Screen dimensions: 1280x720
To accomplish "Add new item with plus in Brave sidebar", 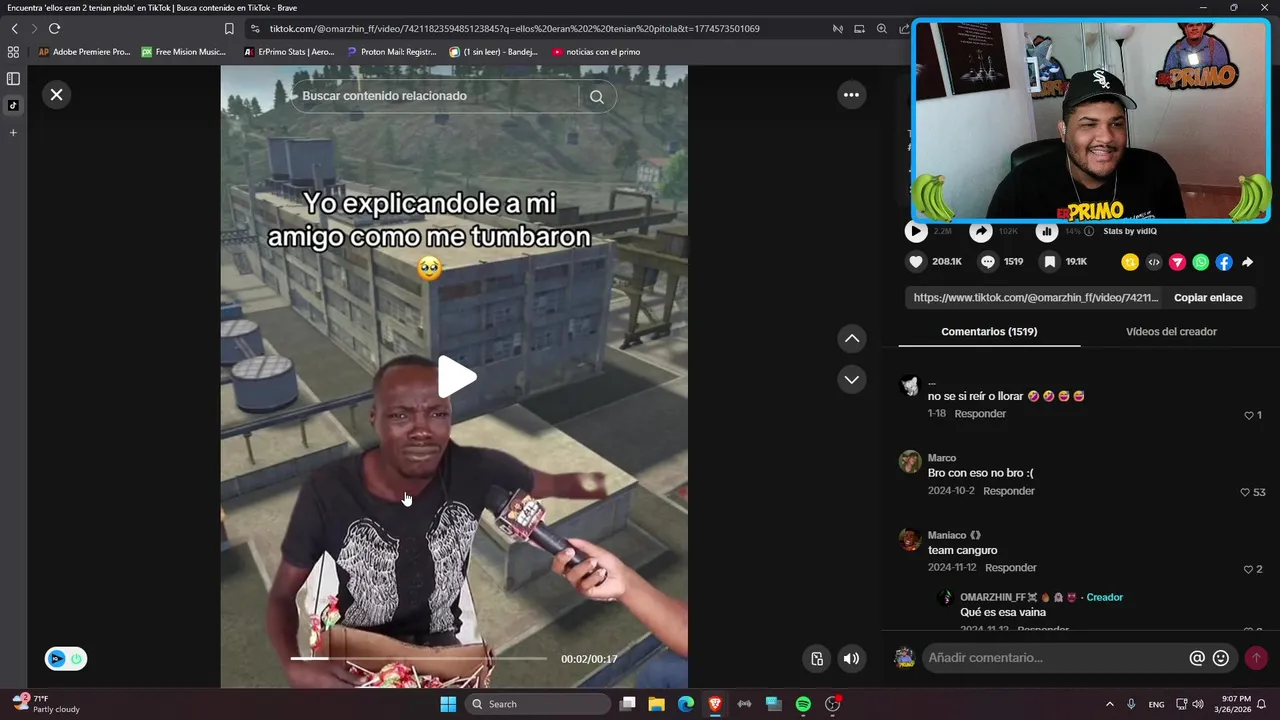I will coord(13,132).
